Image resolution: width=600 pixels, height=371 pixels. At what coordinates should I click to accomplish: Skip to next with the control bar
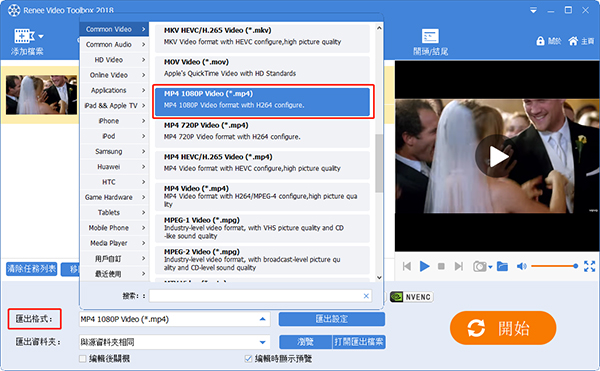point(458,266)
